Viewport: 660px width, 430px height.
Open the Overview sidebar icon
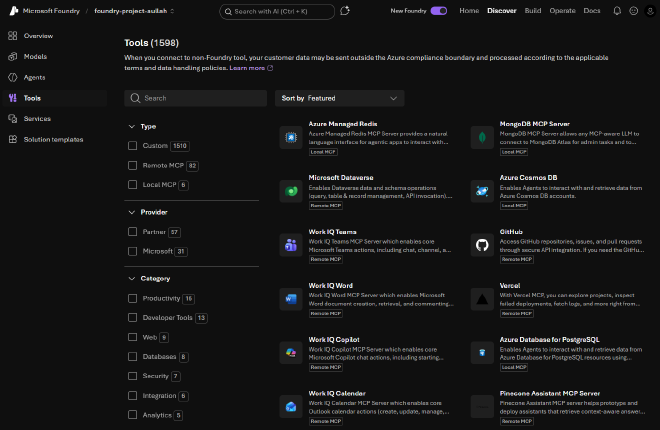click(x=13, y=36)
